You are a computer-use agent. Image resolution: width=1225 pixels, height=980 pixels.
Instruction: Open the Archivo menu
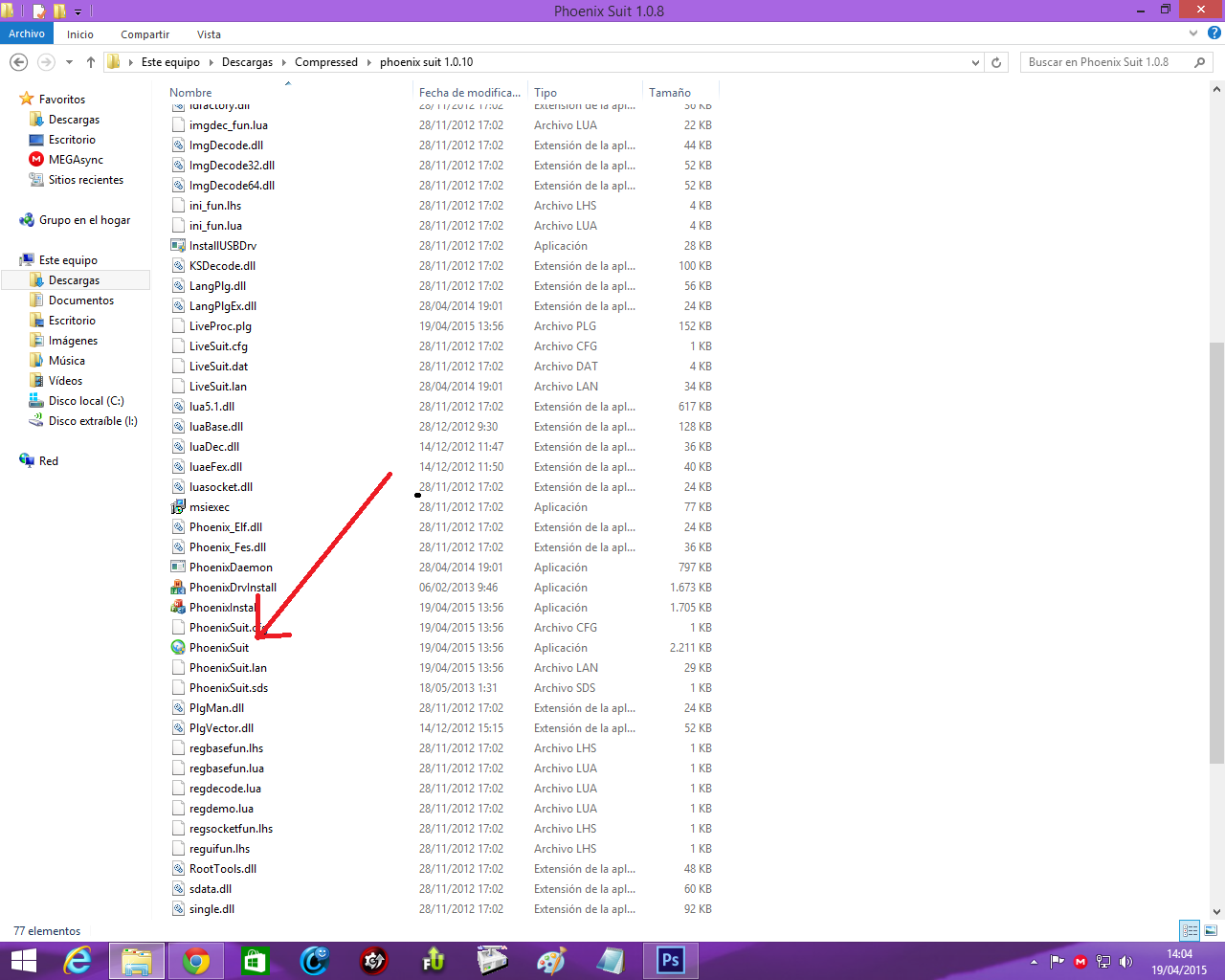pos(27,33)
